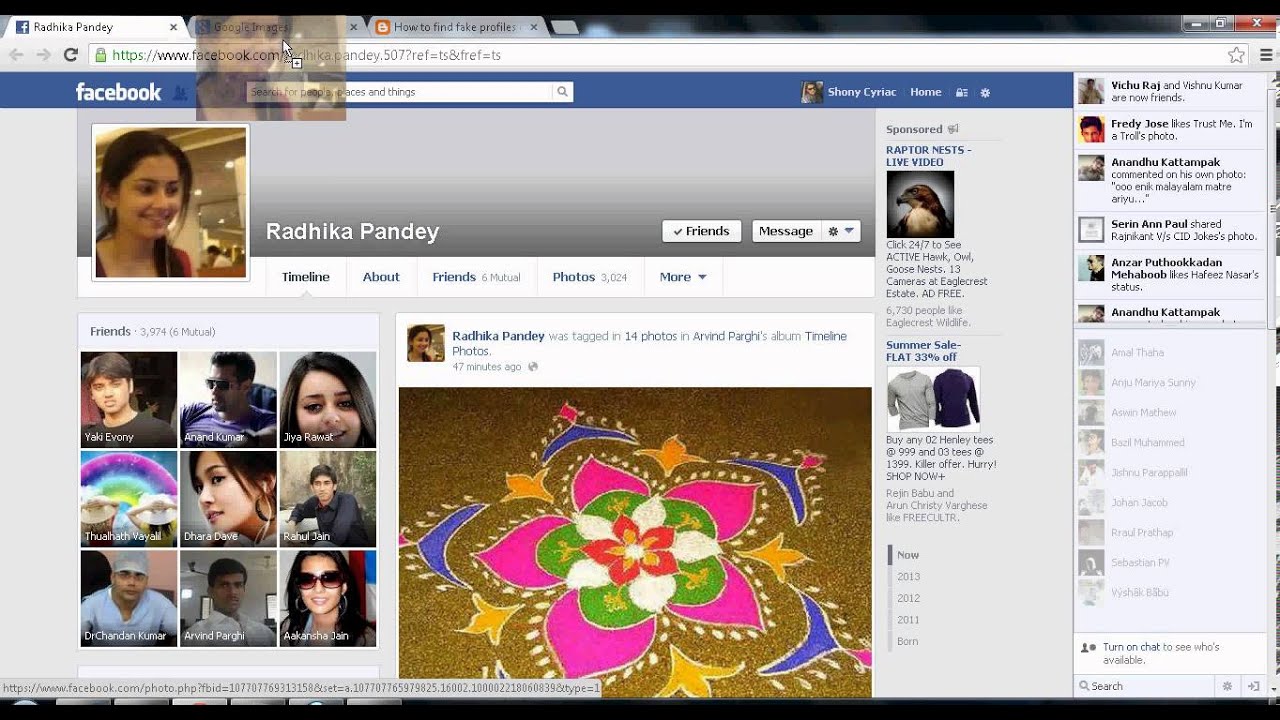
Task: Open Jiya Rawat friend thumbnail
Action: (328, 399)
